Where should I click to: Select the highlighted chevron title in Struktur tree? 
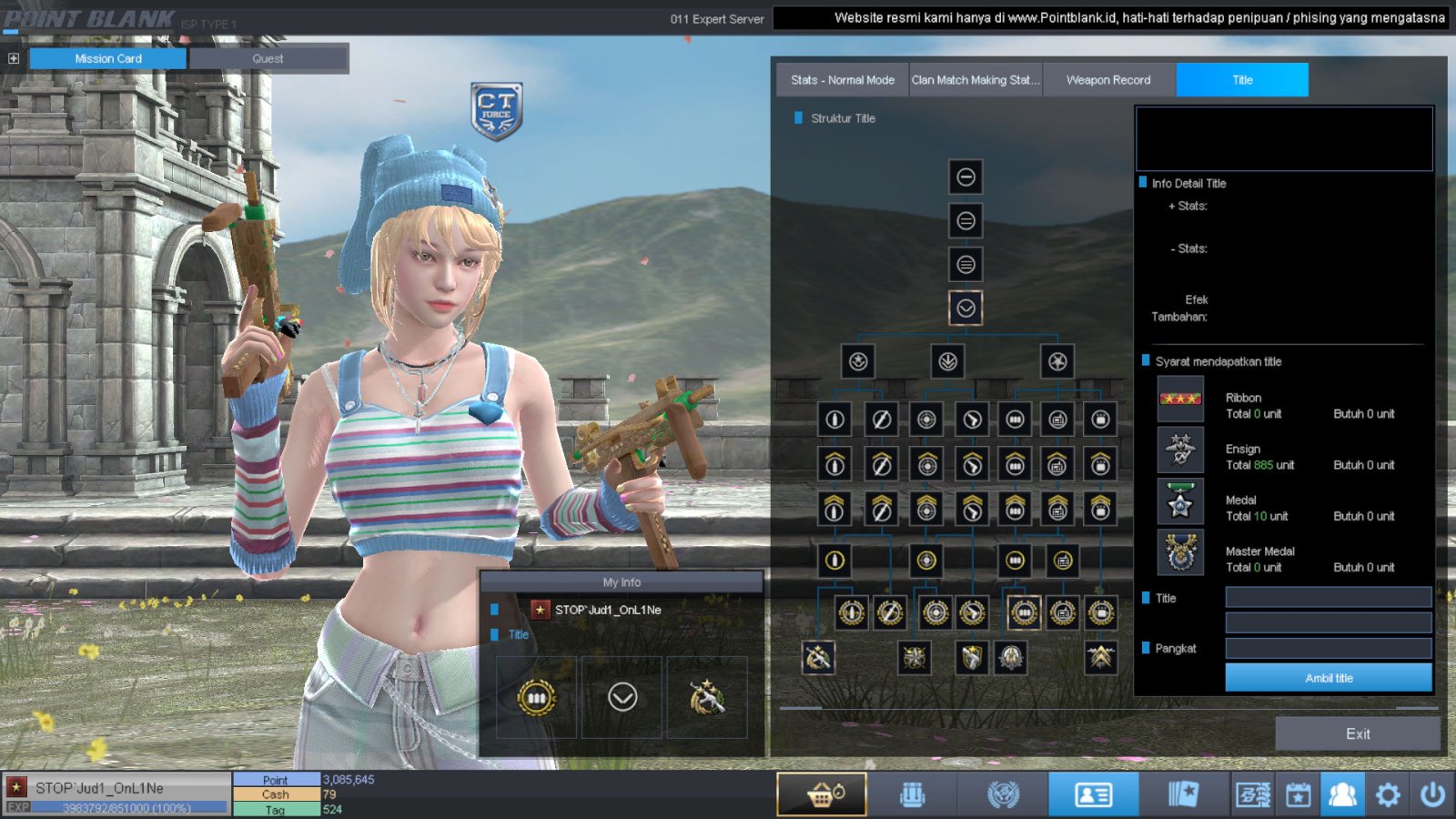[966, 308]
